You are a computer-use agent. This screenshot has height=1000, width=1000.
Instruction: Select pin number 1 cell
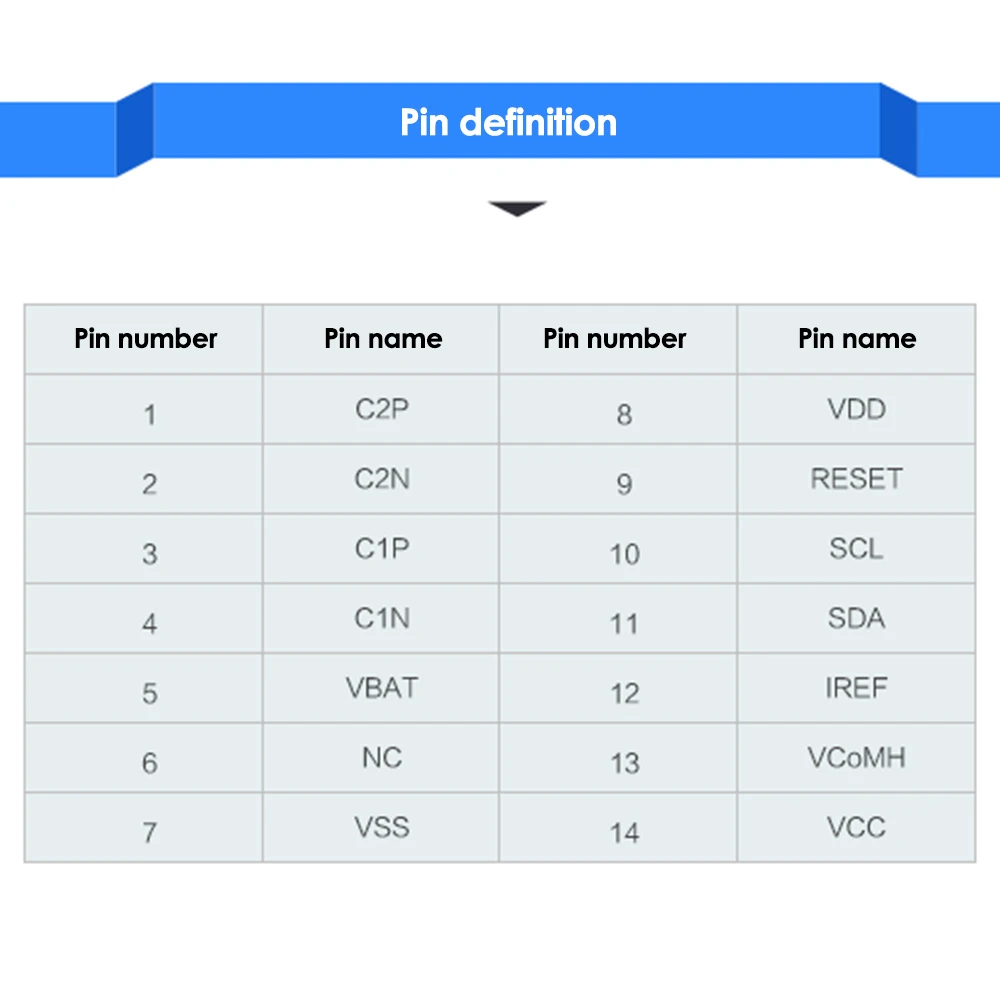149,414
